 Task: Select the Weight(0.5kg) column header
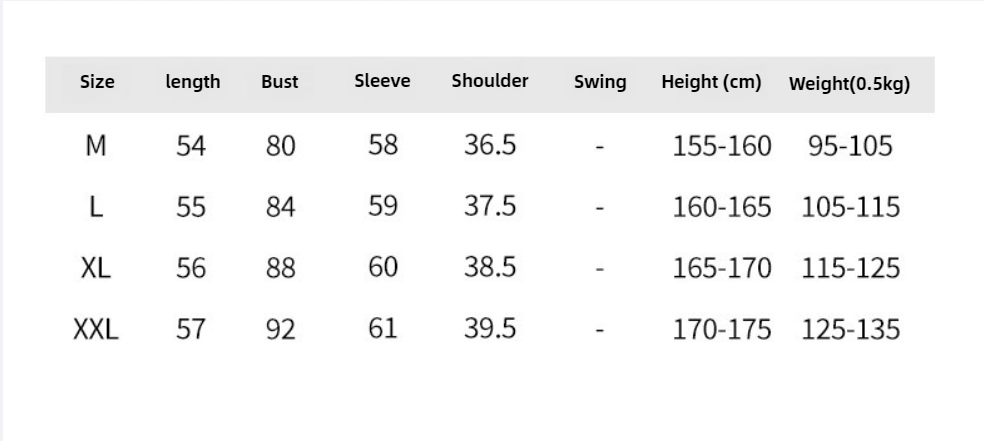coord(849,83)
